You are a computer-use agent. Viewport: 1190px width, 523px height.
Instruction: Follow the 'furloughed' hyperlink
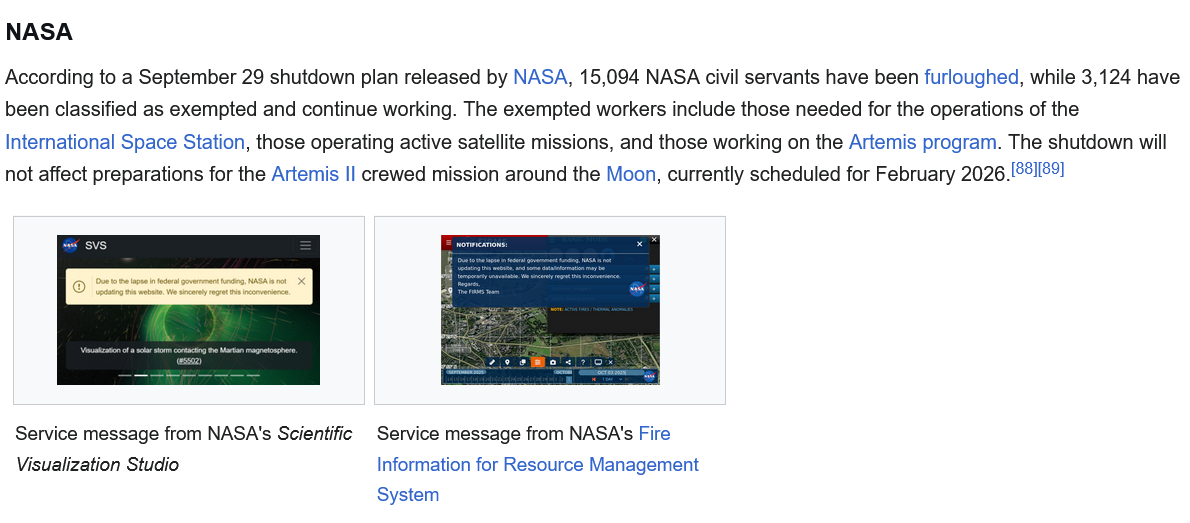[x=971, y=77]
